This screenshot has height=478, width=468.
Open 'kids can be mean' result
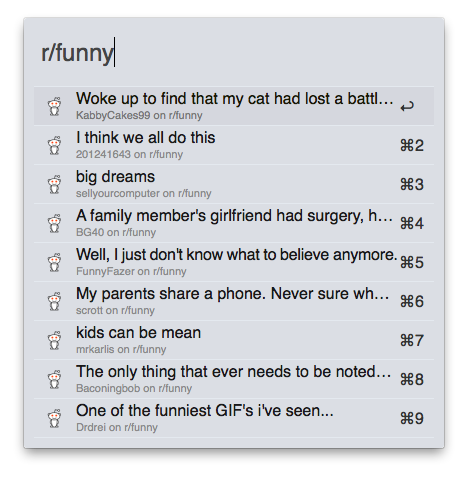coord(234,340)
